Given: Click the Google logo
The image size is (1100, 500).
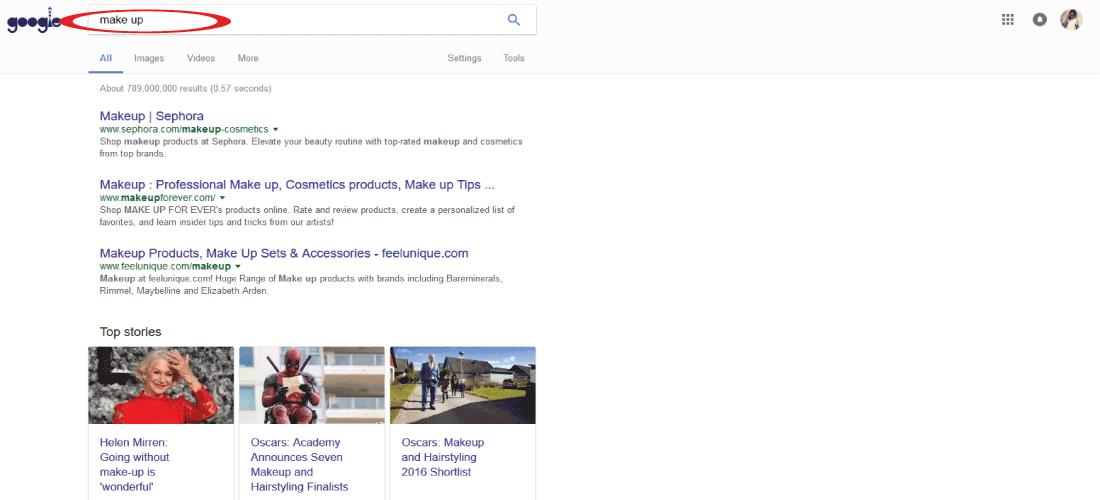Looking at the screenshot, I should (x=34, y=20).
